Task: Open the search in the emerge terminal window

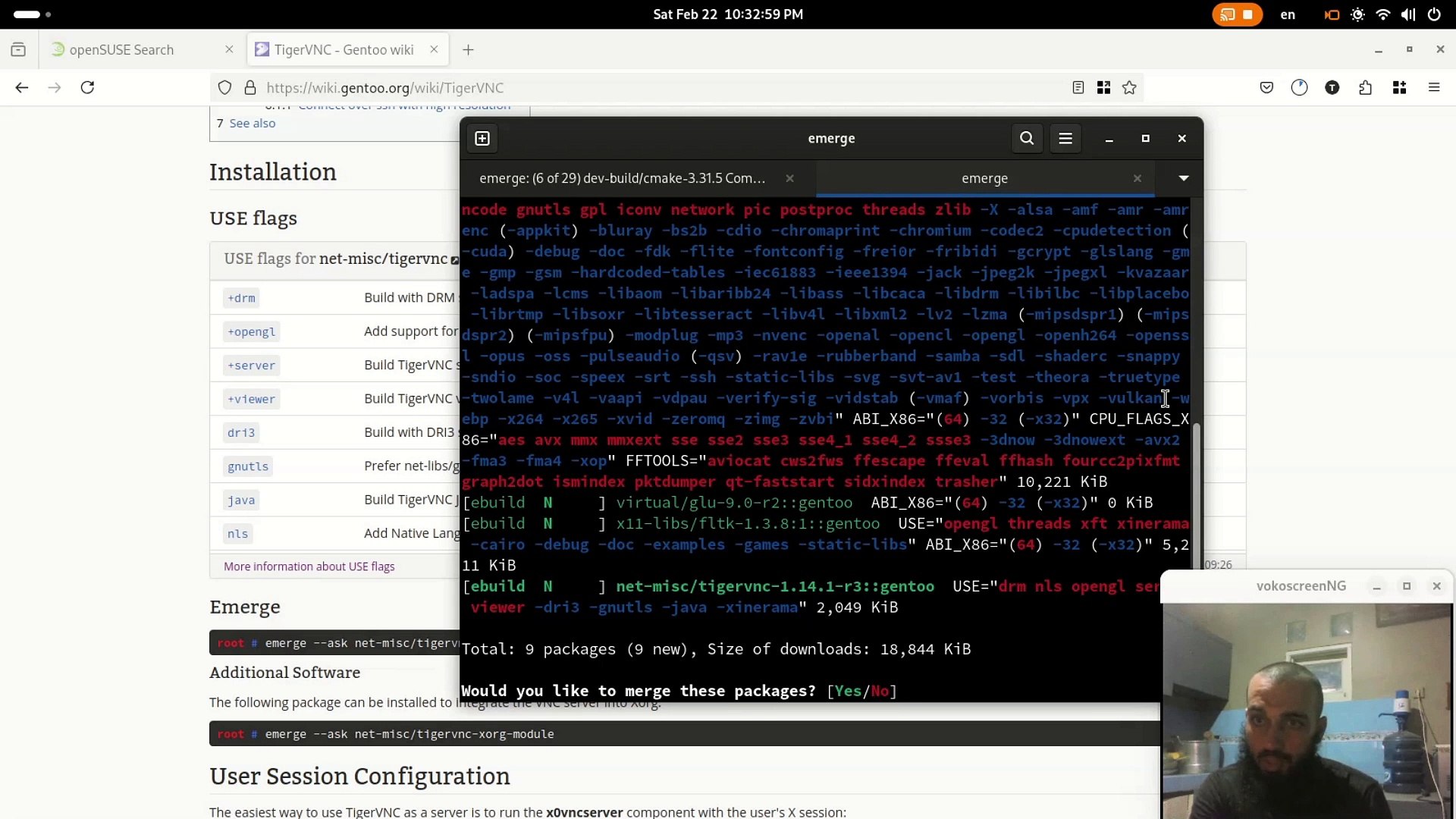Action: [1028, 138]
